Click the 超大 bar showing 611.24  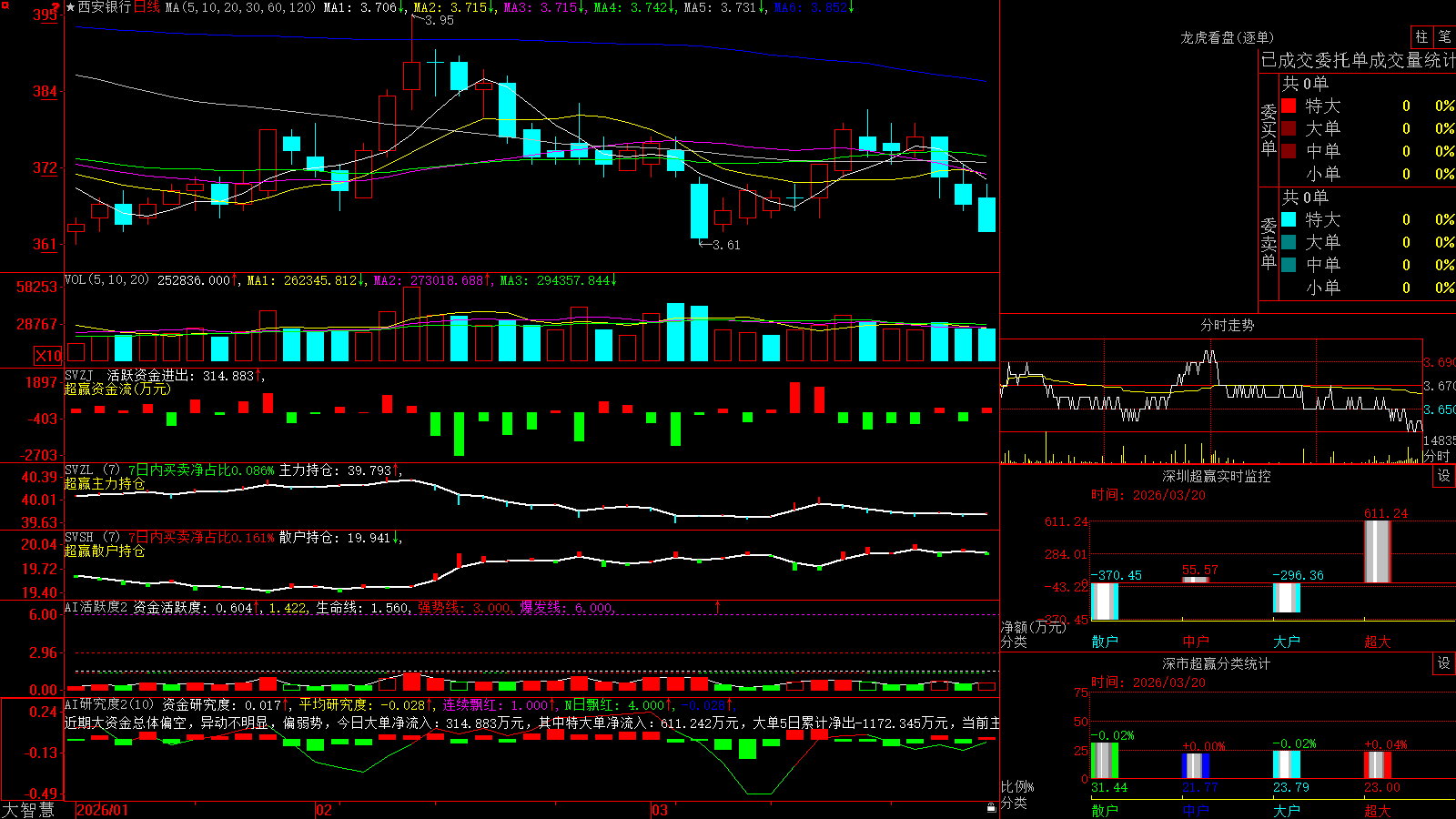(x=1378, y=551)
